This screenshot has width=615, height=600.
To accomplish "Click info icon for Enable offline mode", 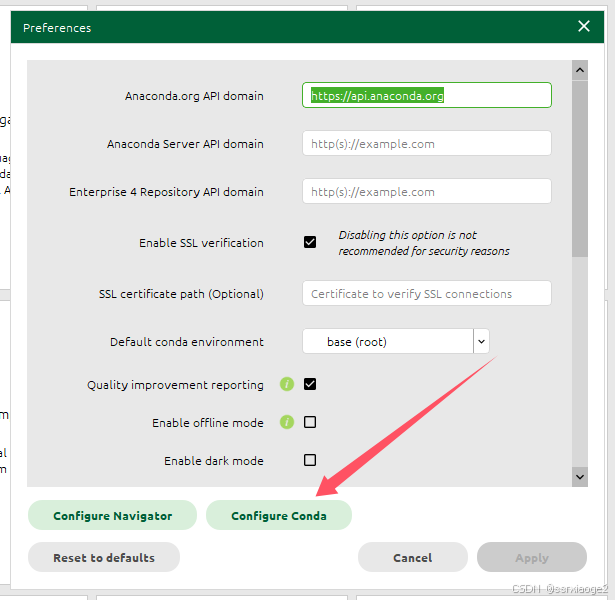I will pyautogui.click(x=287, y=422).
